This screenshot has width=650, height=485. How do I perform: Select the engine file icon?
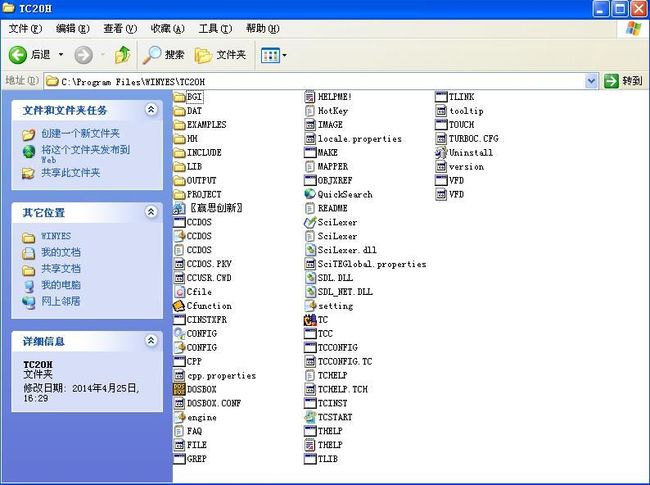[x=179, y=417]
